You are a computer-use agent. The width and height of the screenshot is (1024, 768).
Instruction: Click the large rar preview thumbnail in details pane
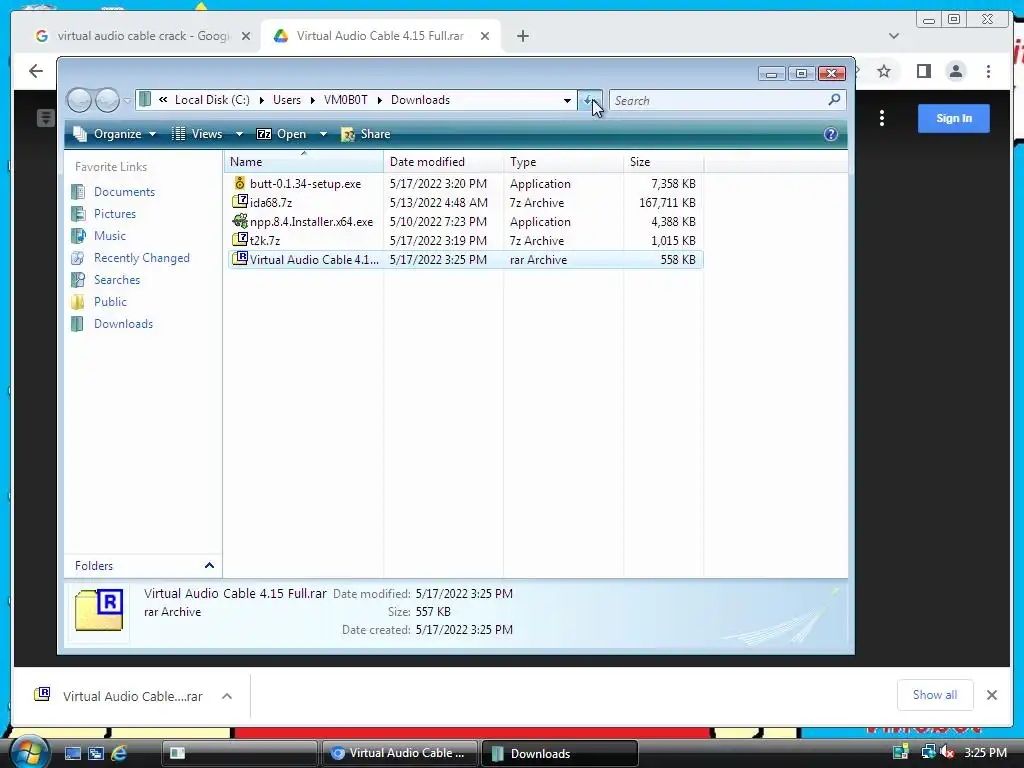click(99, 610)
